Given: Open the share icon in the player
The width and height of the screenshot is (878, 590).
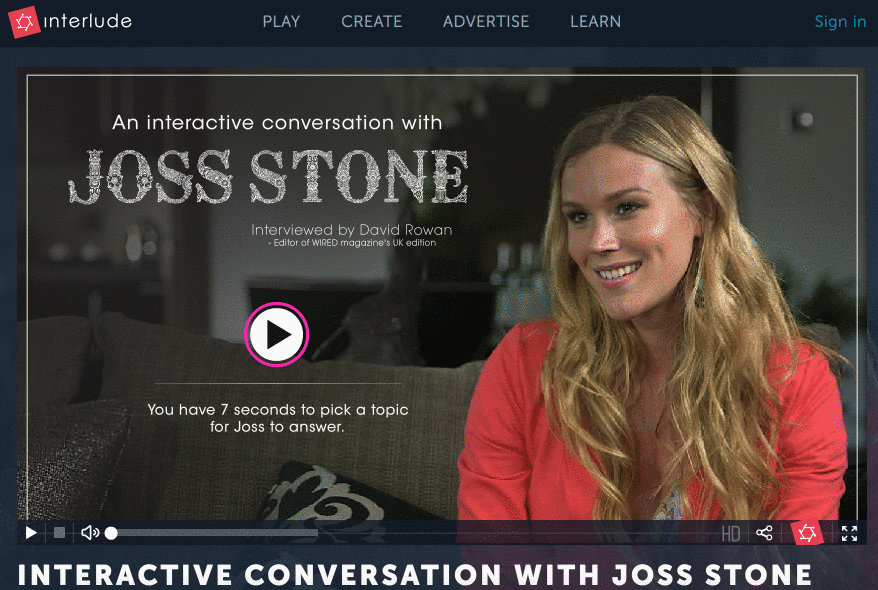Looking at the screenshot, I should click(x=764, y=533).
